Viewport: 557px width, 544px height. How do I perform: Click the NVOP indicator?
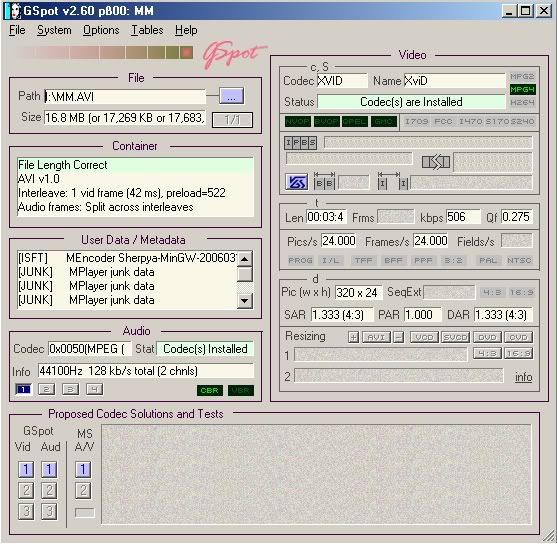click(x=298, y=122)
